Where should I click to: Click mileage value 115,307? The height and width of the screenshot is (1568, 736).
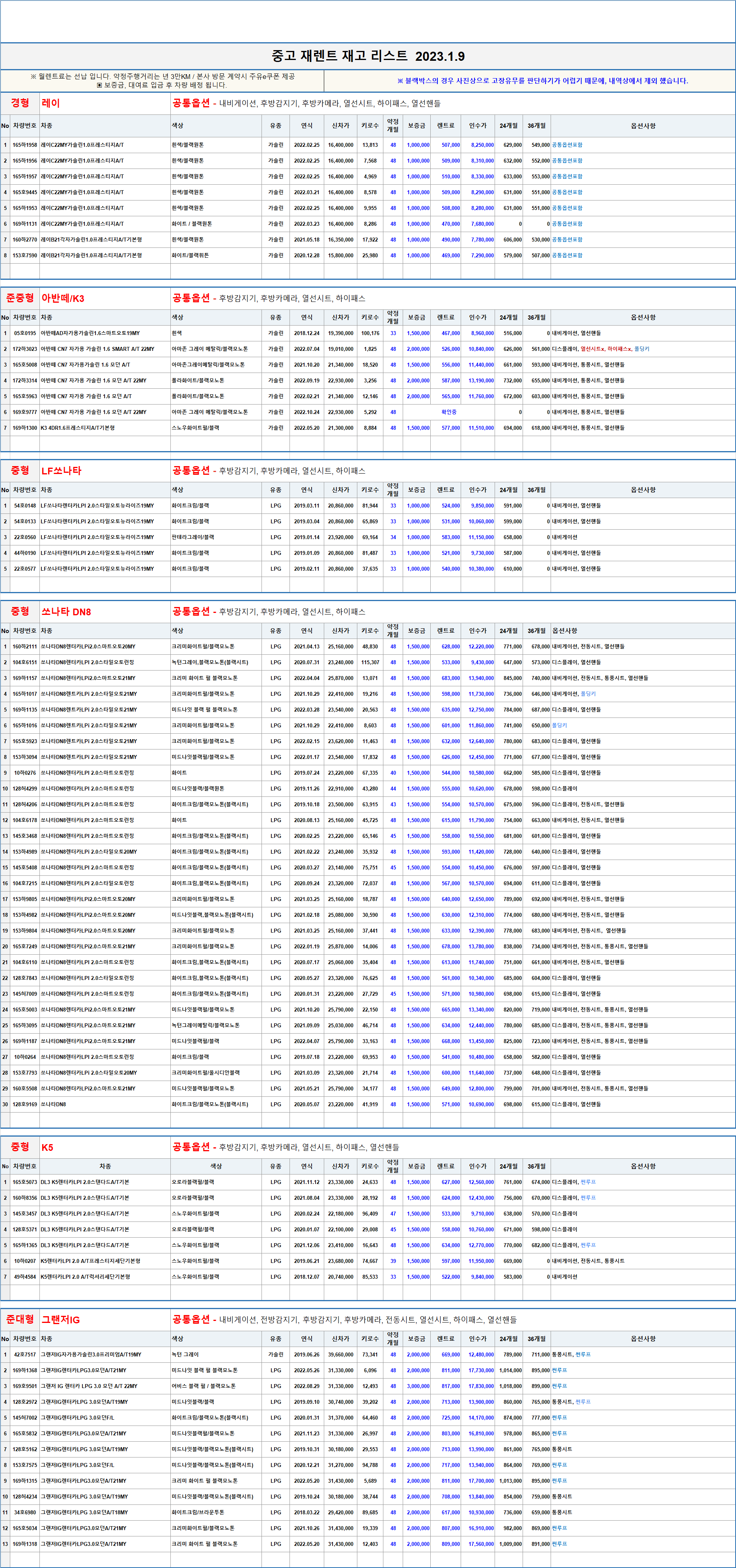(370, 662)
